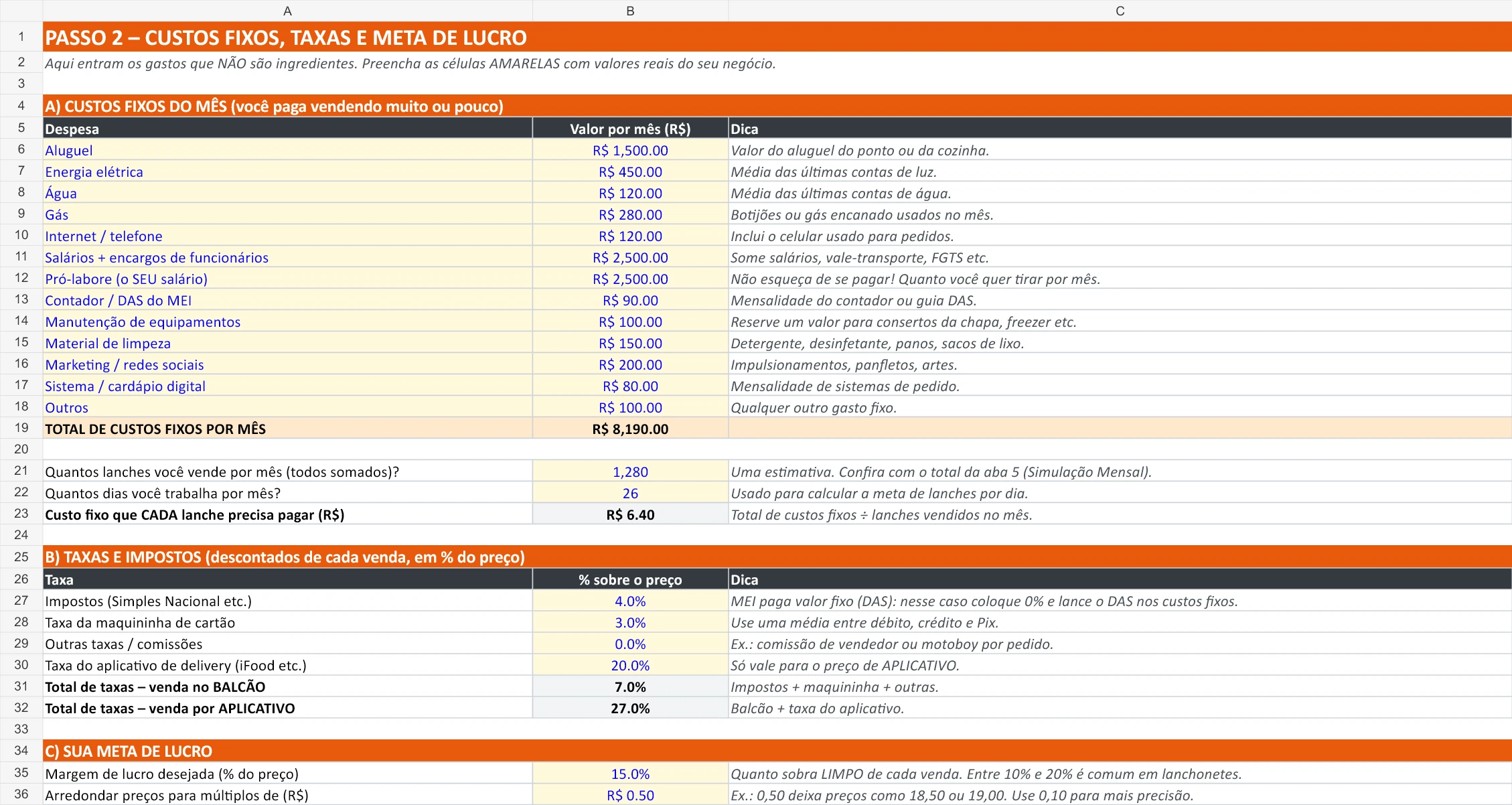Select the PASSO 2 title cell
The height and width of the screenshot is (805, 1512).
point(777,37)
